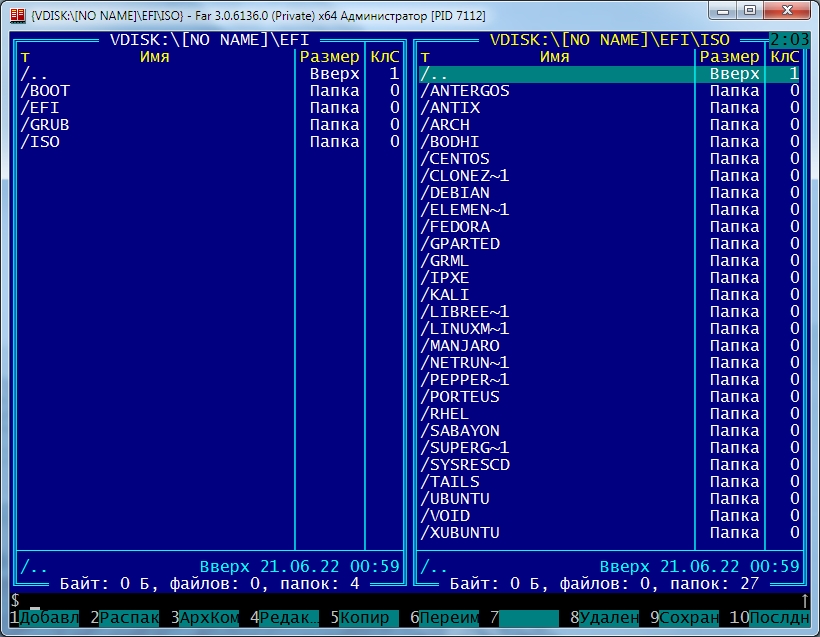
Task: Click the up arrow at command line end
Action: 805,601
